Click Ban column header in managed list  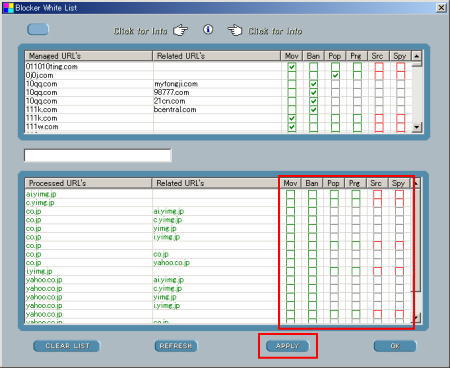(313, 56)
